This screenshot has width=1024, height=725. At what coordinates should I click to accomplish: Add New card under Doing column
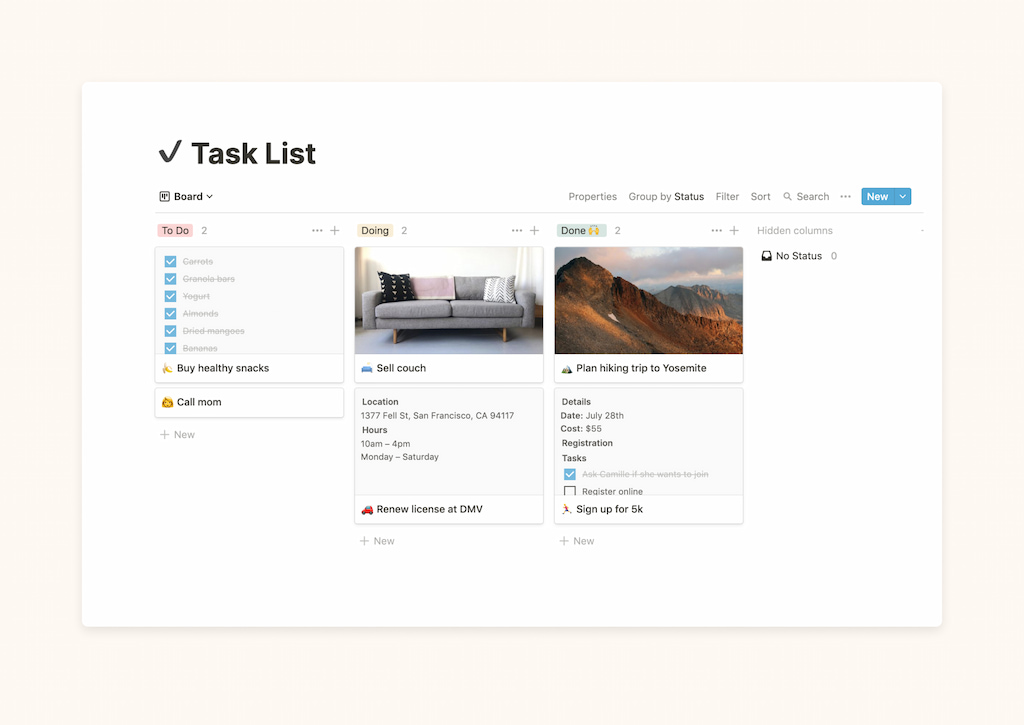click(377, 541)
